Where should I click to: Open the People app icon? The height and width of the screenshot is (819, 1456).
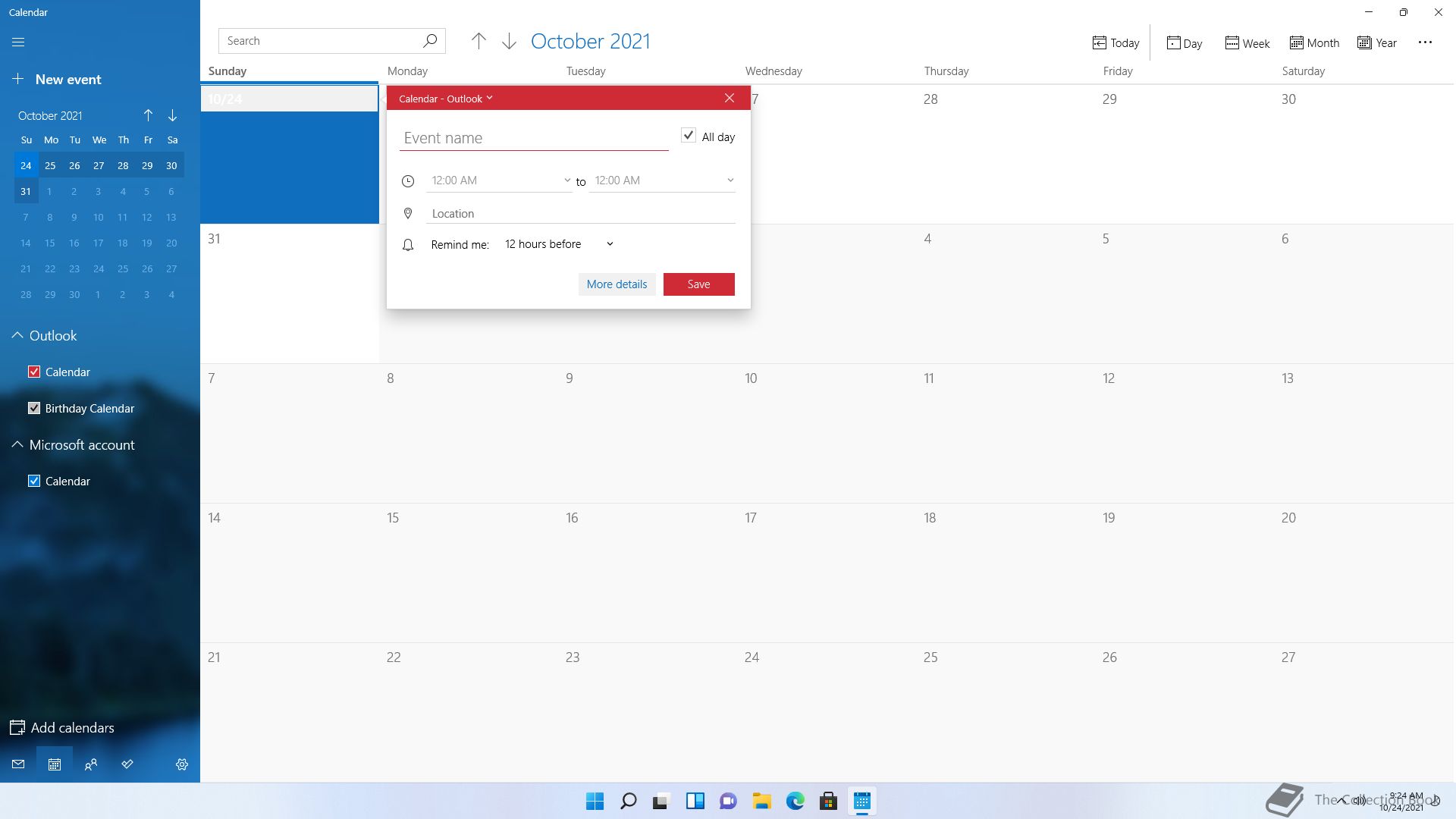[x=91, y=764]
